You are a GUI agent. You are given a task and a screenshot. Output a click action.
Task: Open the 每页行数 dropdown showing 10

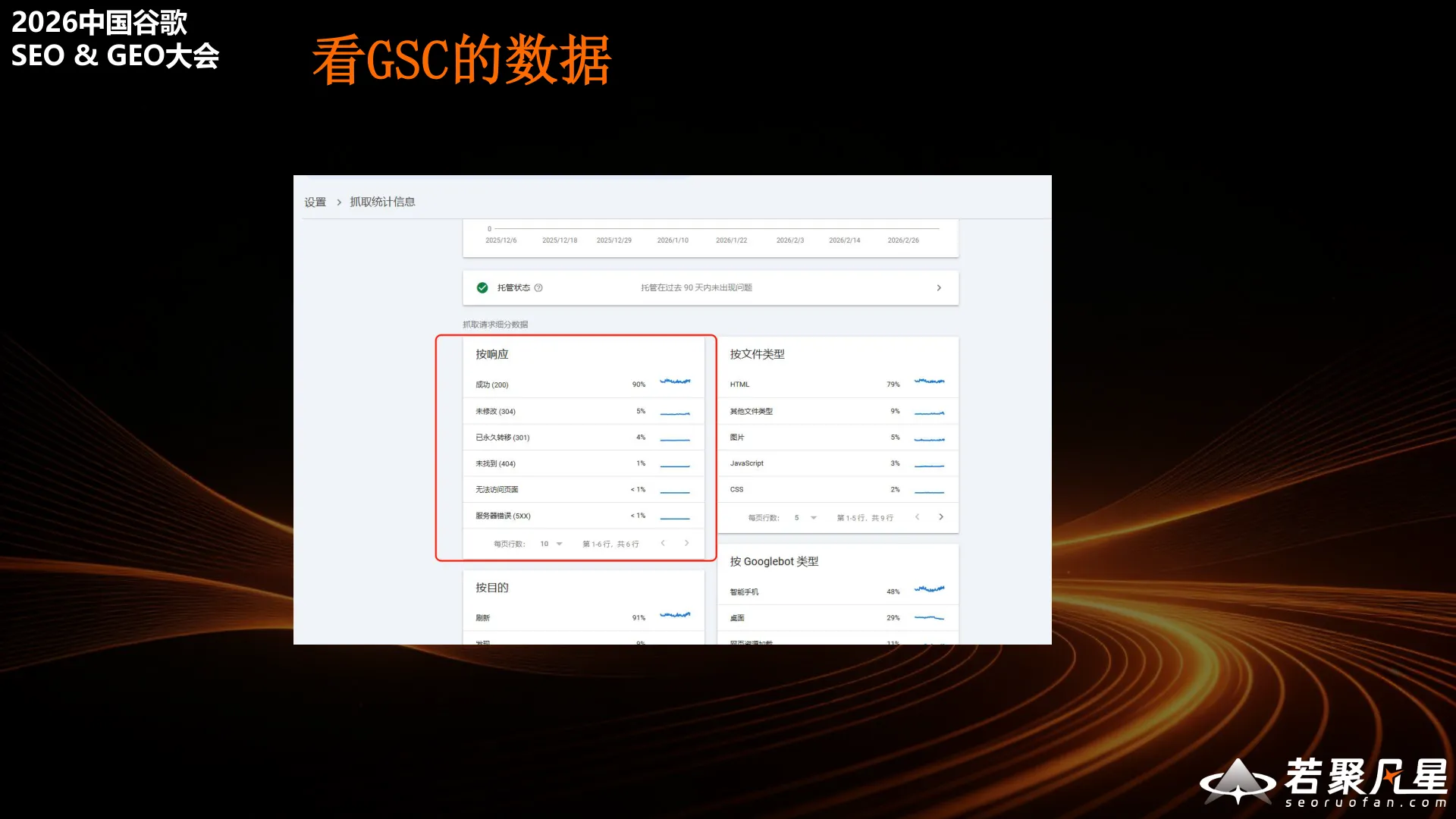pos(551,544)
